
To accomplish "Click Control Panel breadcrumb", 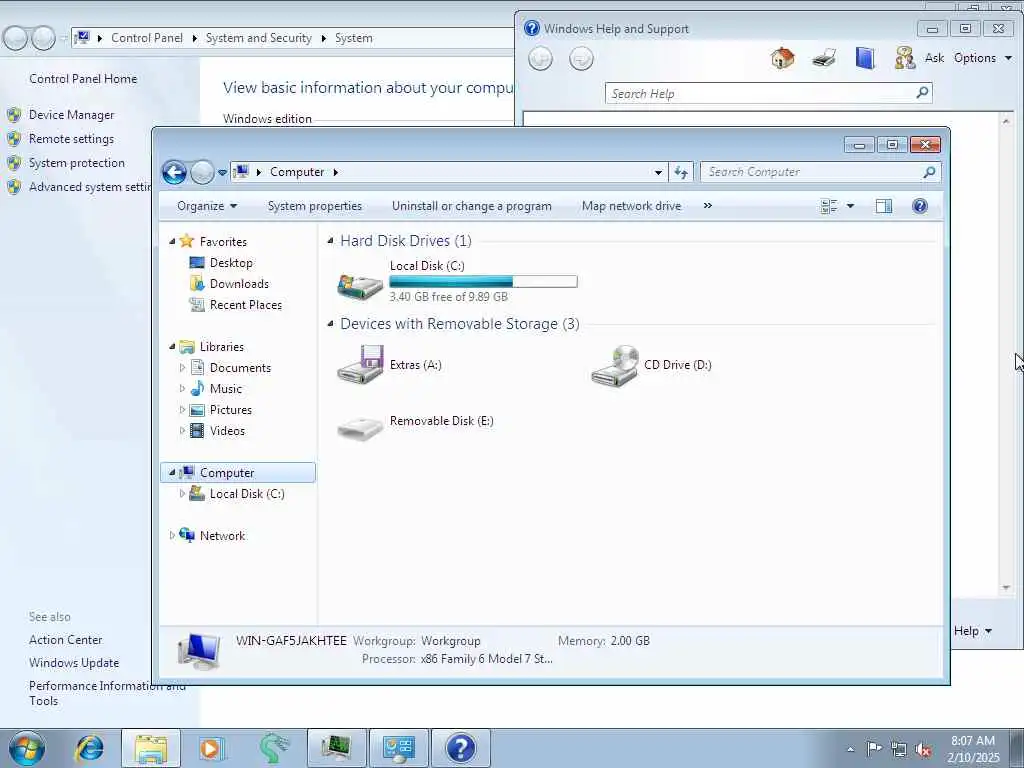I will coord(147,38).
